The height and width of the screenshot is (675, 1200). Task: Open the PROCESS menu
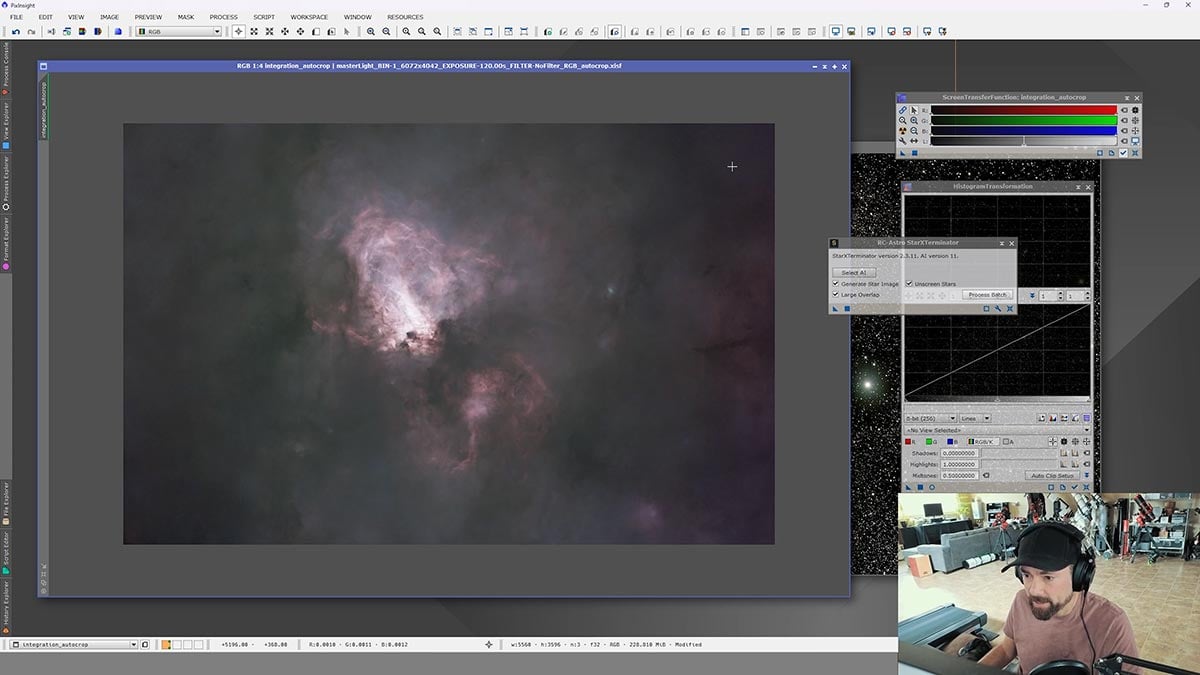pyautogui.click(x=223, y=17)
